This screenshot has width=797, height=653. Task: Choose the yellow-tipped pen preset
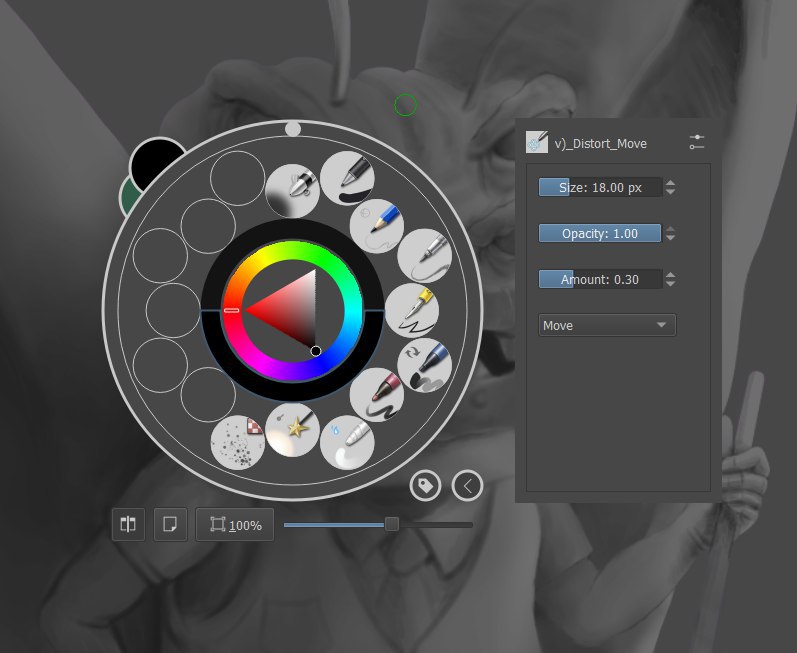(x=412, y=310)
